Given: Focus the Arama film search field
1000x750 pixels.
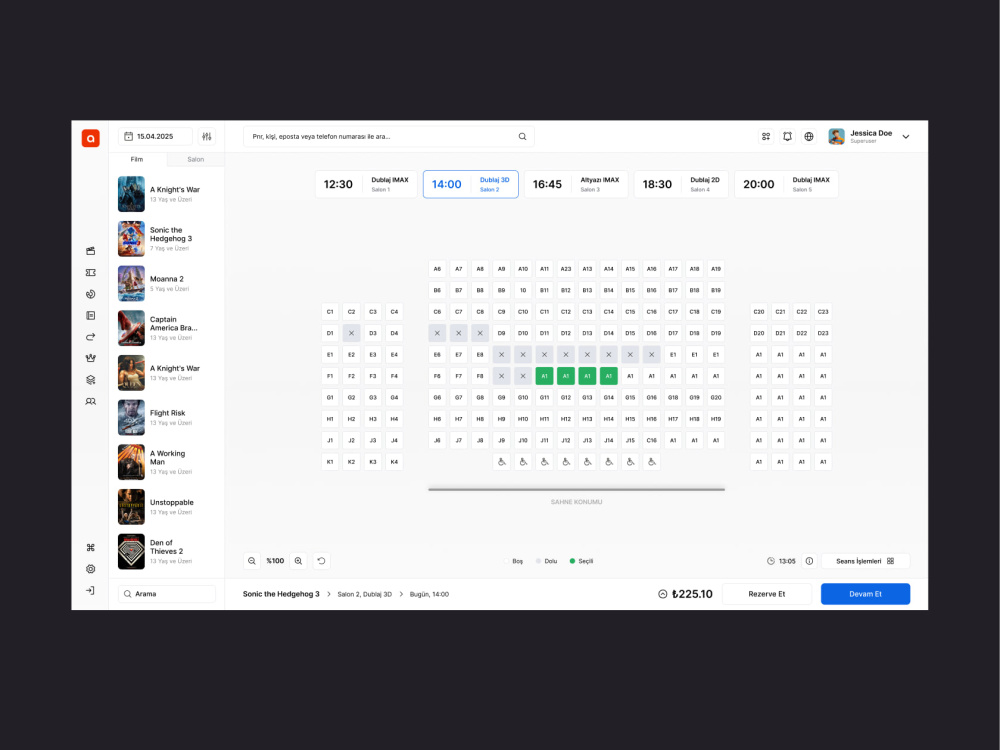Looking at the screenshot, I should 167,594.
